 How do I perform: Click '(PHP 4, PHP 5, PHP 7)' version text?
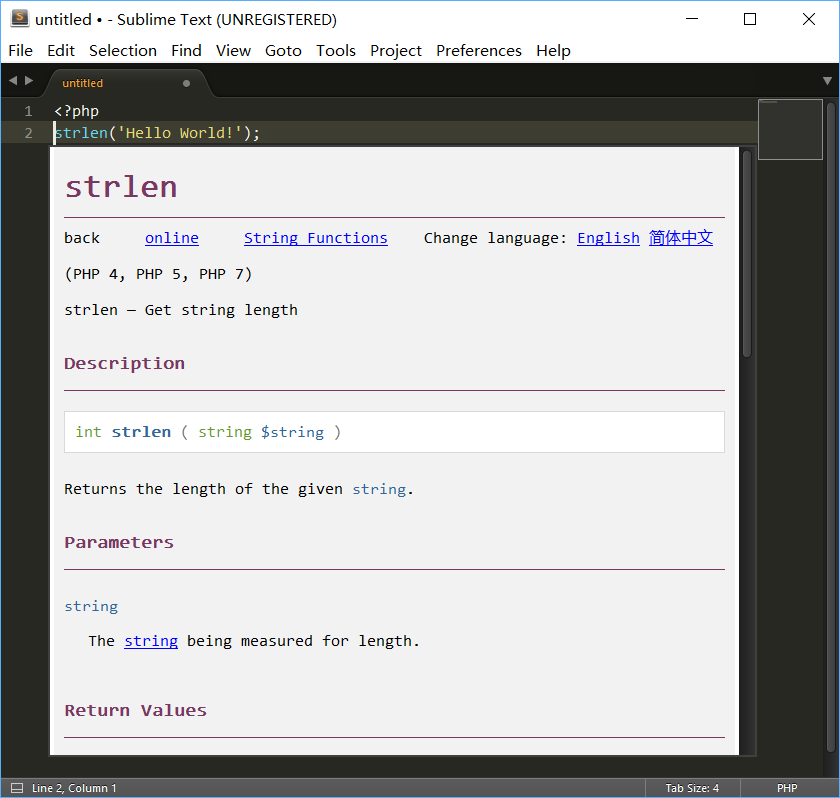158,274
